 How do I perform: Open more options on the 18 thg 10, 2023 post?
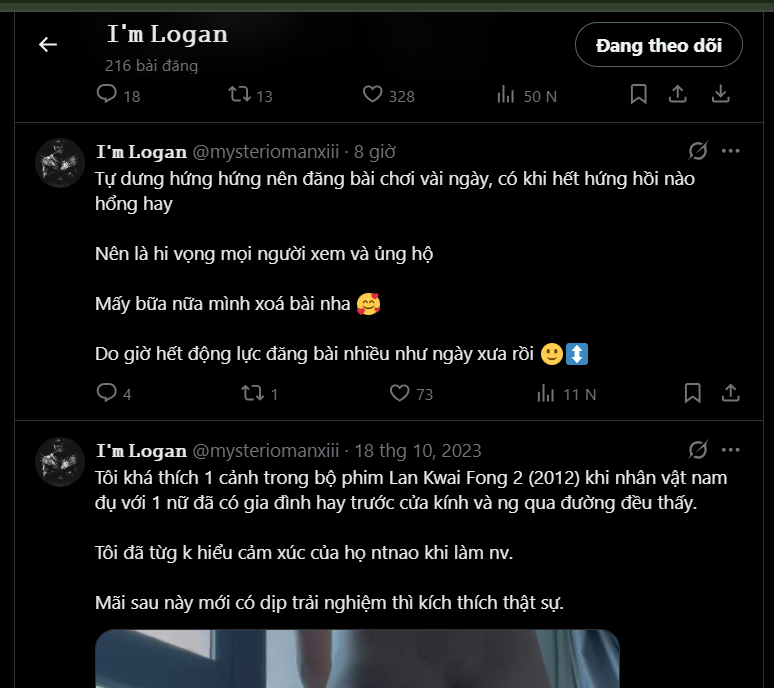(731, 450)
